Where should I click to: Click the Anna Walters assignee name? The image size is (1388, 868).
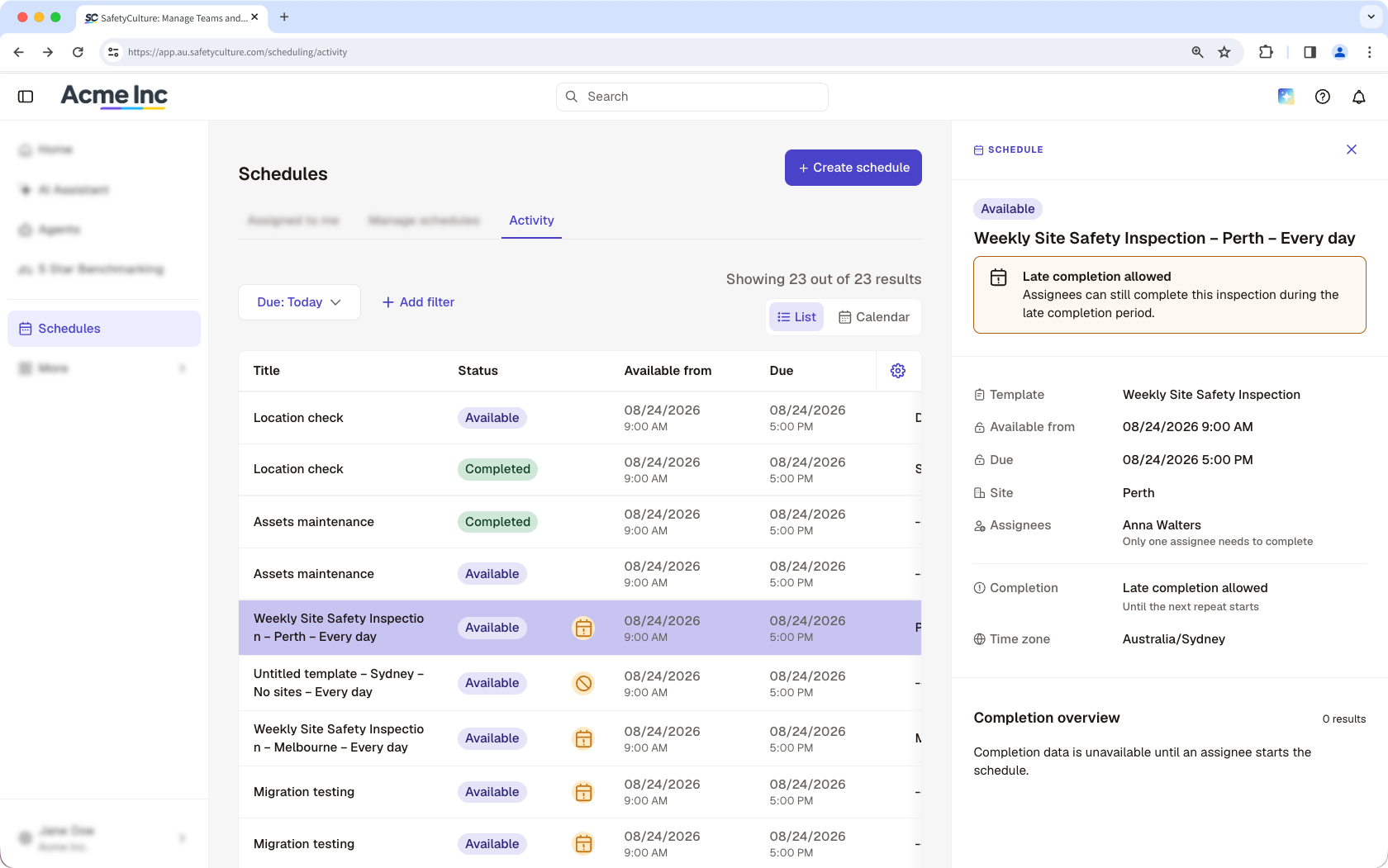coord(1162,525)
